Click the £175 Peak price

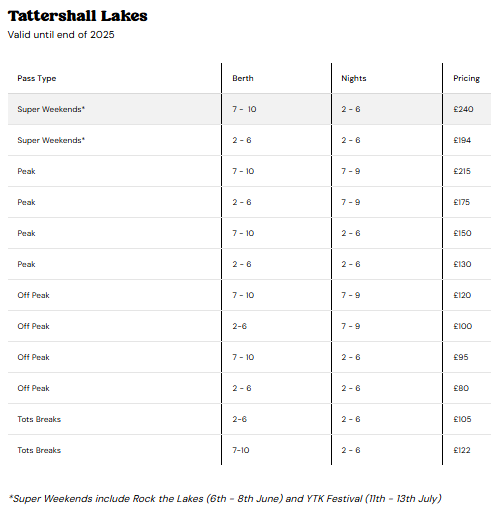462,202
